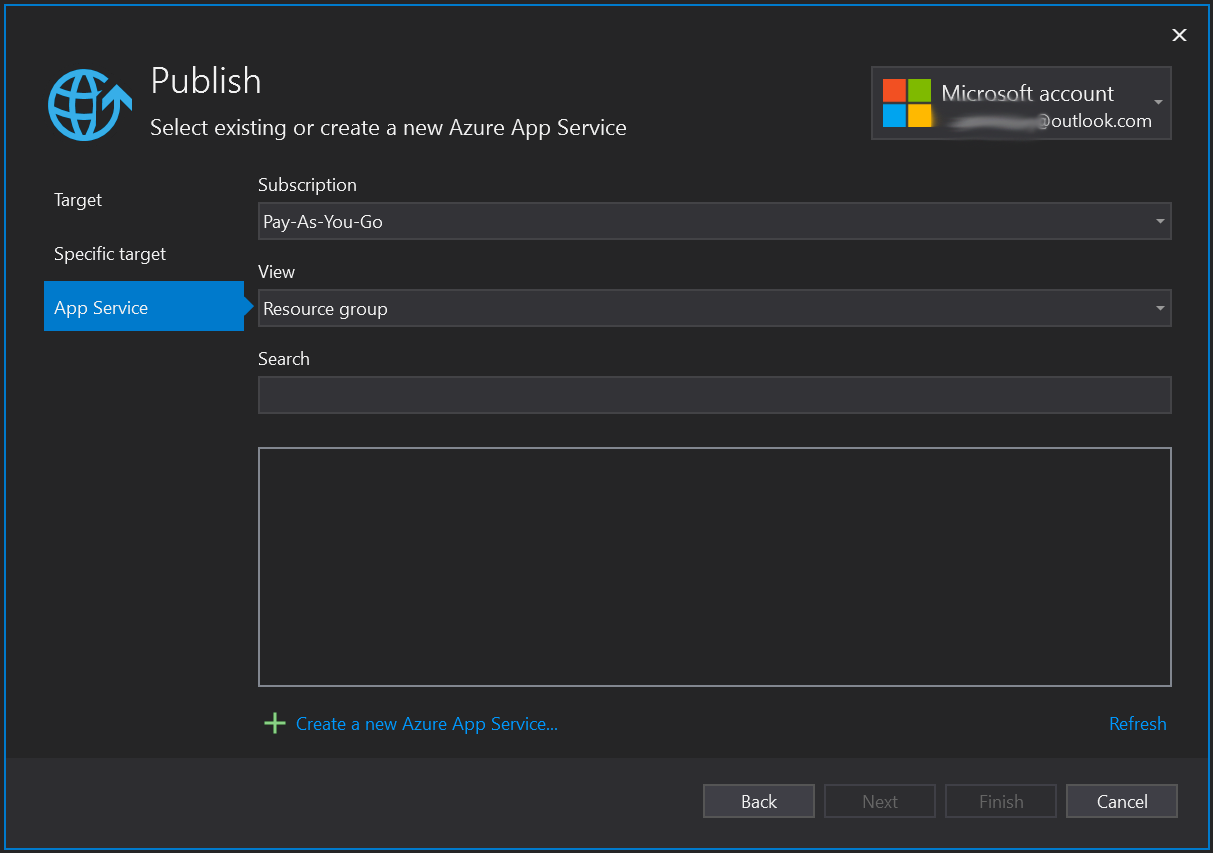
Task: Open the View dropdown showing Resource group
Action: [714, 308]
